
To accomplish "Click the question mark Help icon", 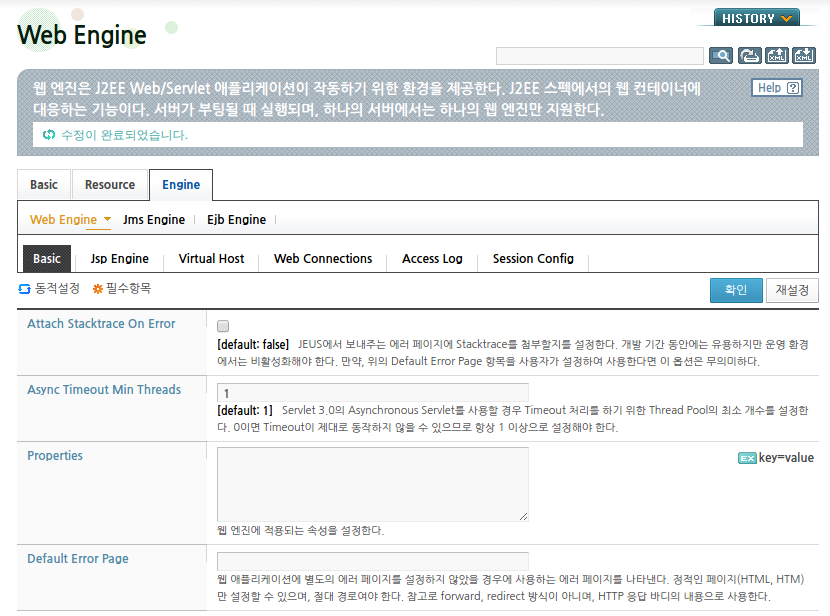I will (793, 88).
